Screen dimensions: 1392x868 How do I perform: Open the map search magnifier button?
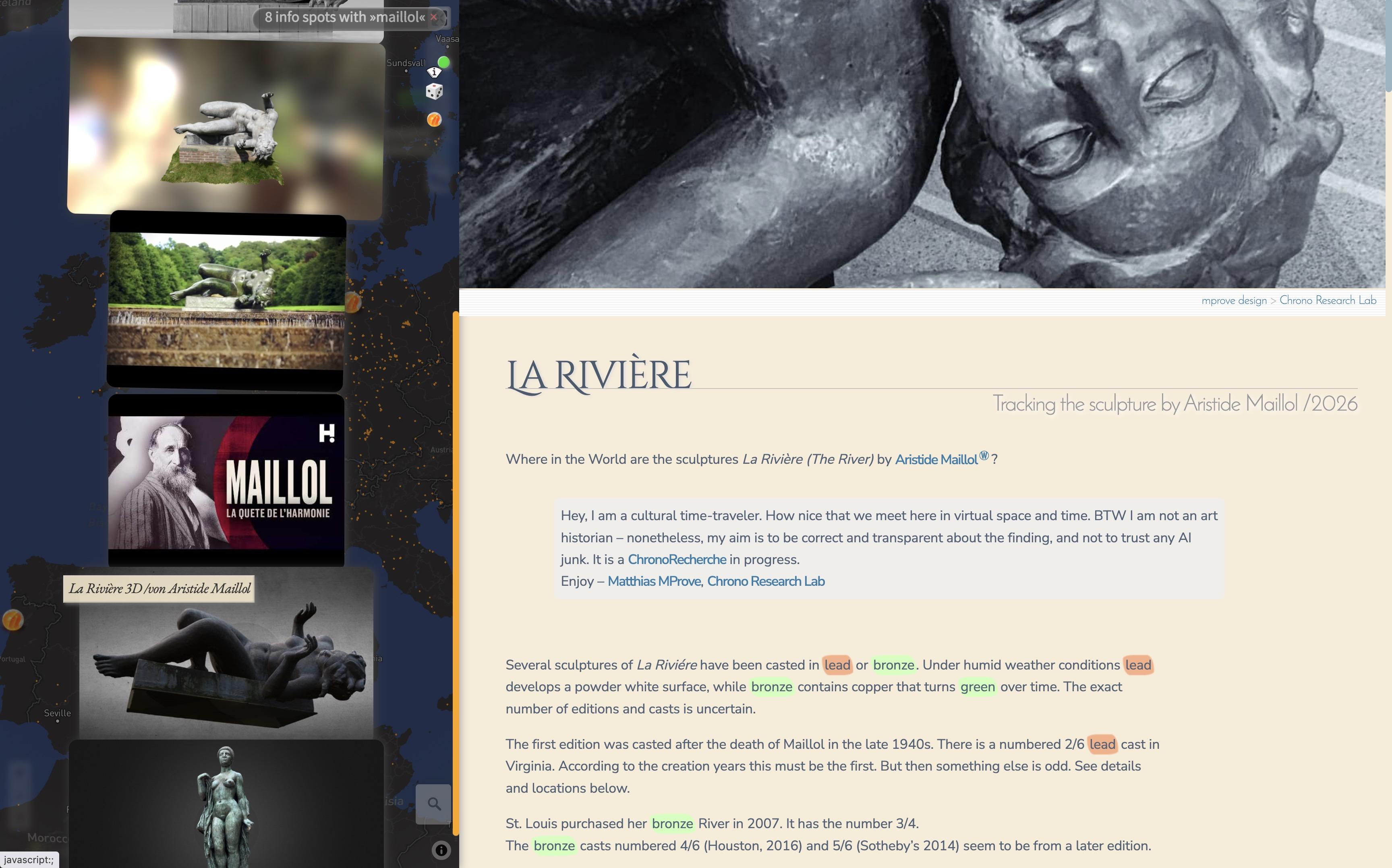click(433, 804)
